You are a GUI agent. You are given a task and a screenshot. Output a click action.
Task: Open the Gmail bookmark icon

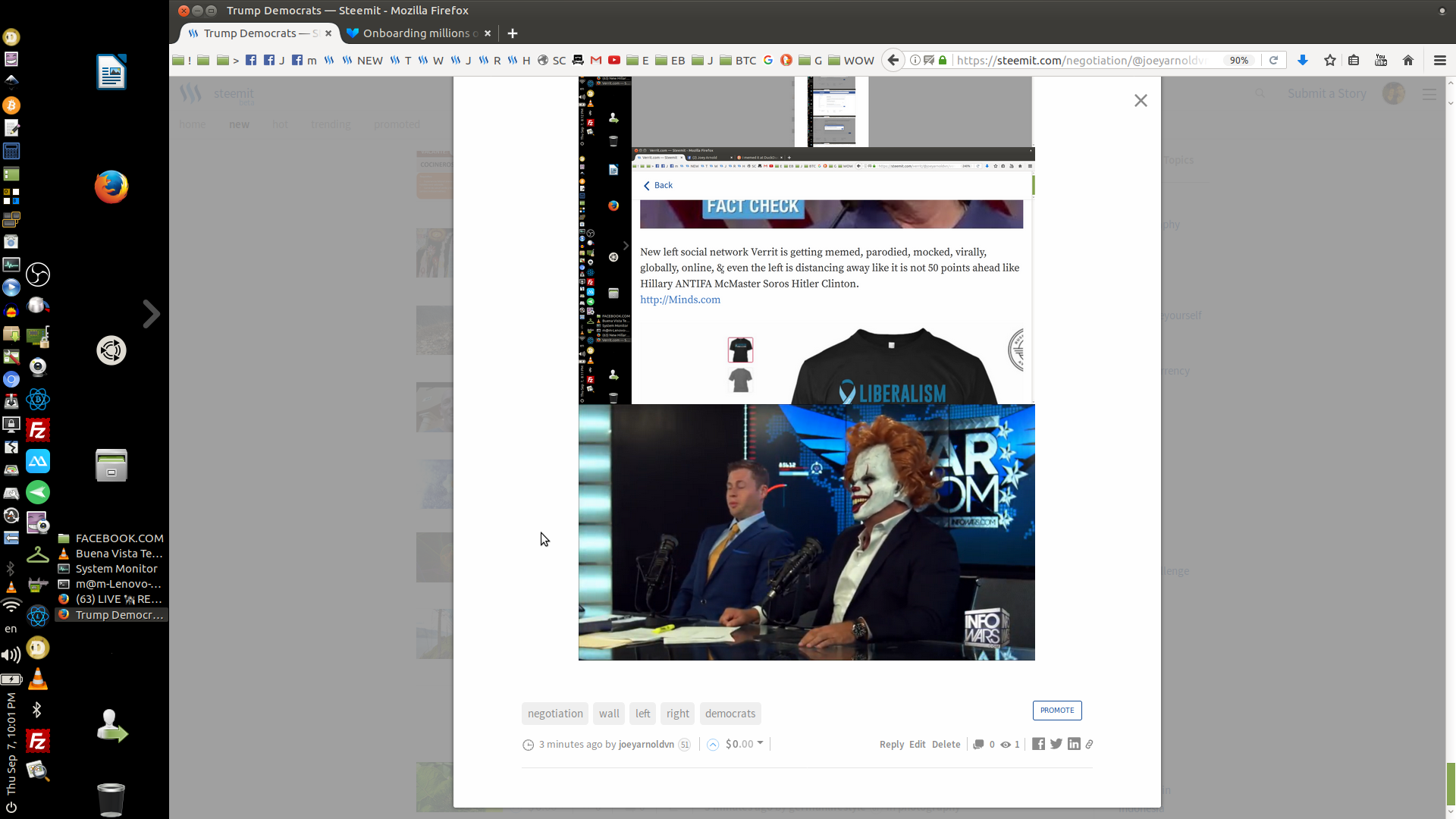[596, 60]
